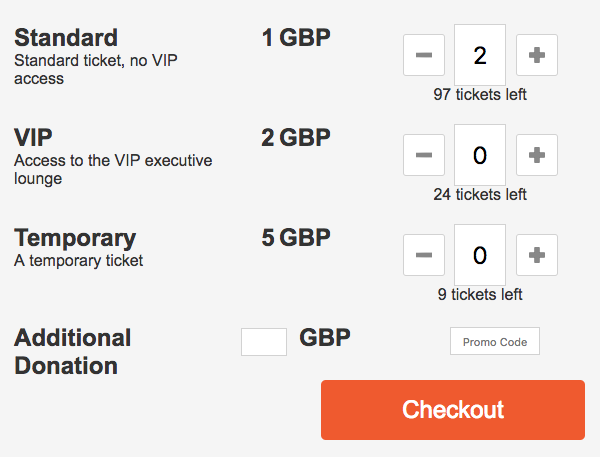Image resolution: width=600 pixels, height=457 pixels.
Task: Click the Additional Donation amount field
Action: click(264, 342)
